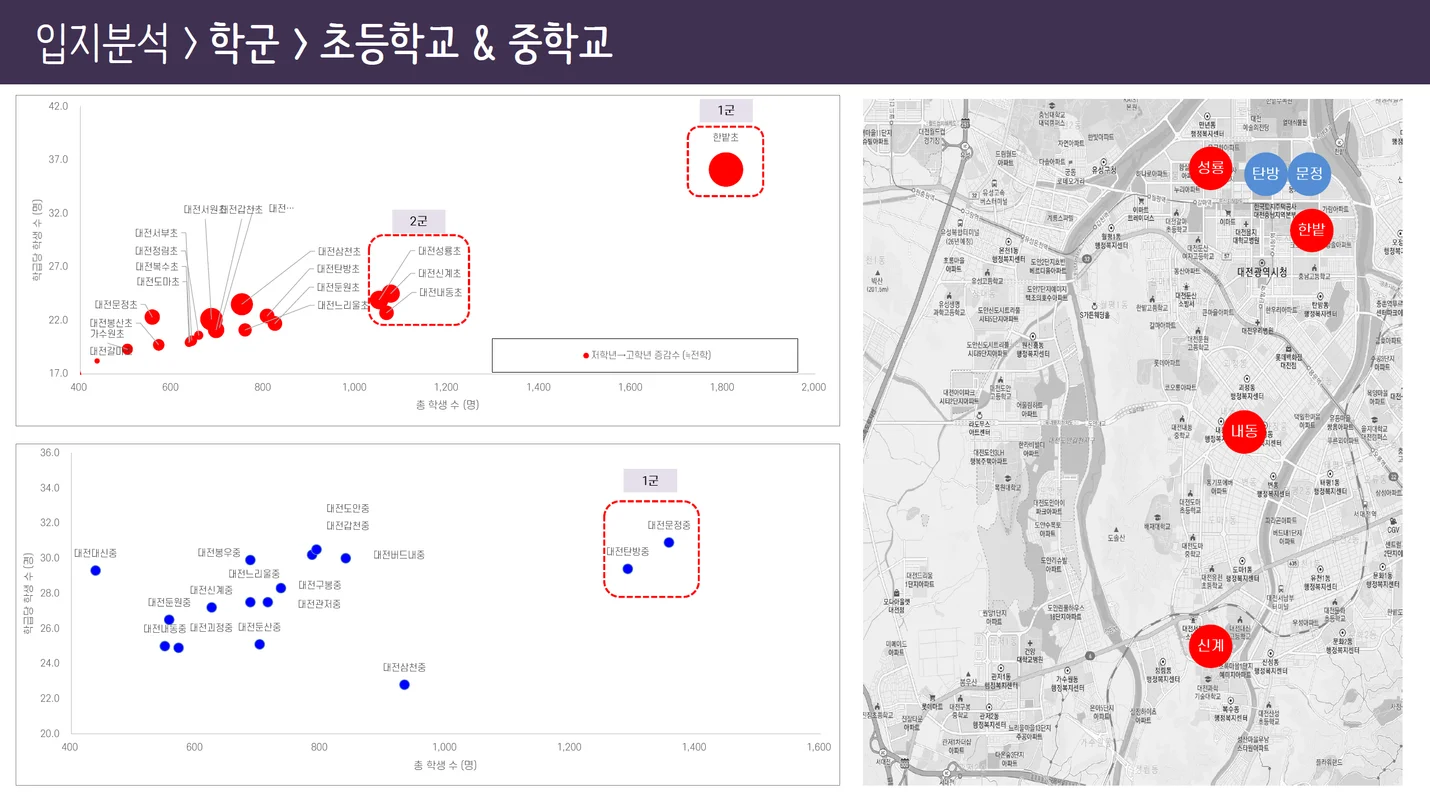Viewport: 1430px width, 800px height.
Task: Select the 대전둔원중 label
Action: click(x=169, y=602)
